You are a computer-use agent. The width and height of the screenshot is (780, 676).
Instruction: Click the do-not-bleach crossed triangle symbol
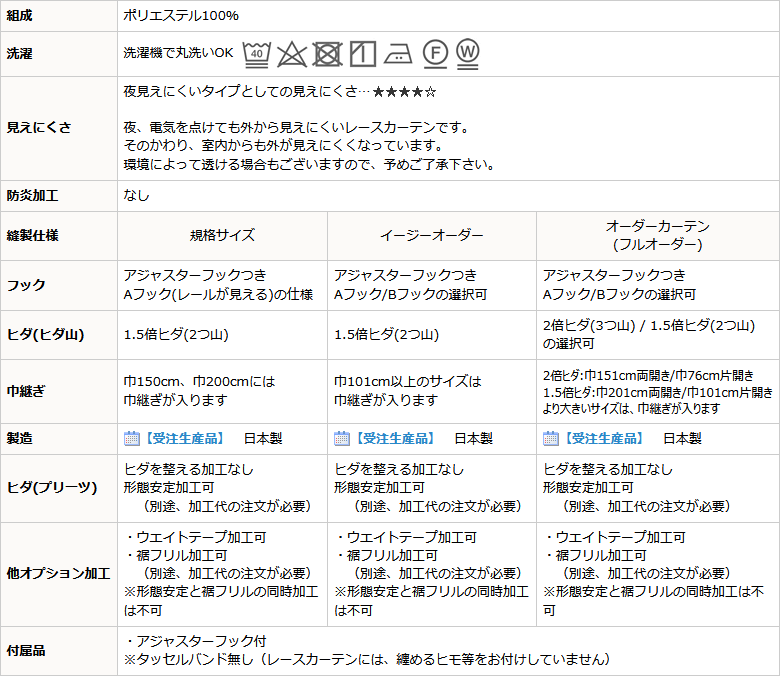pyautogui.click(x=292, y=54)
